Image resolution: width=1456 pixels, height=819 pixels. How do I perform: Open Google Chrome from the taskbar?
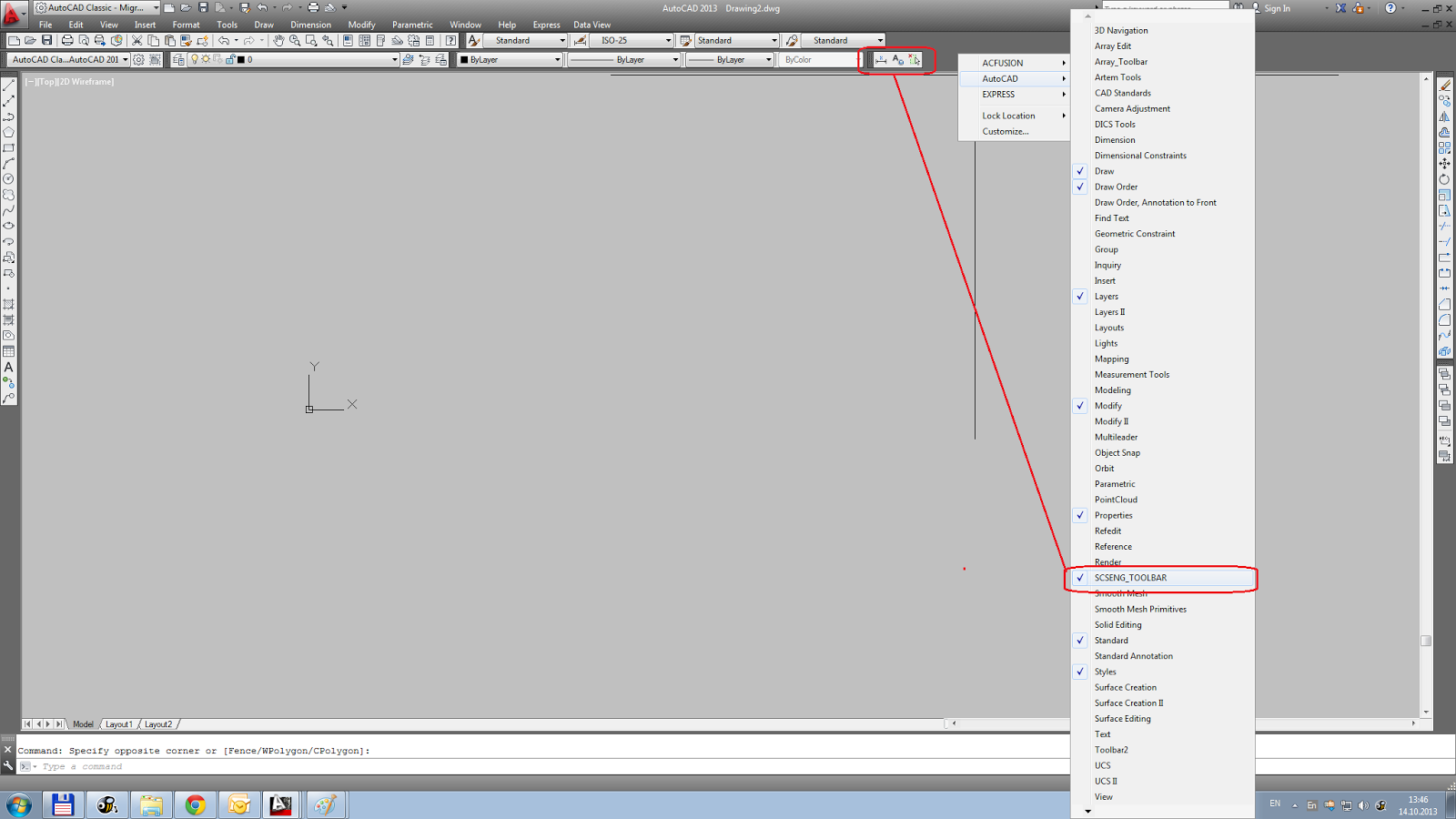click(196, 805)
